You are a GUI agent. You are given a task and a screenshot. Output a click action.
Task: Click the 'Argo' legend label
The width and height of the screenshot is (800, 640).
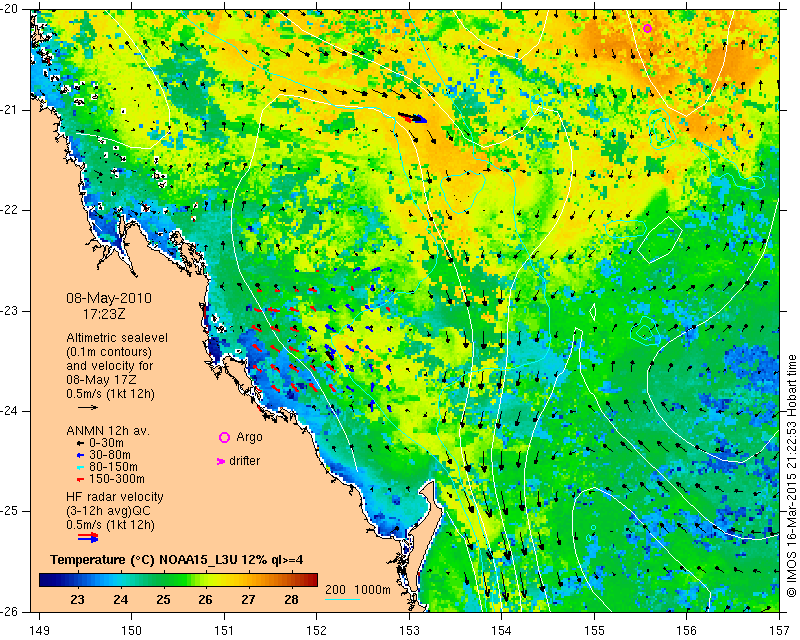pos(249,437)
